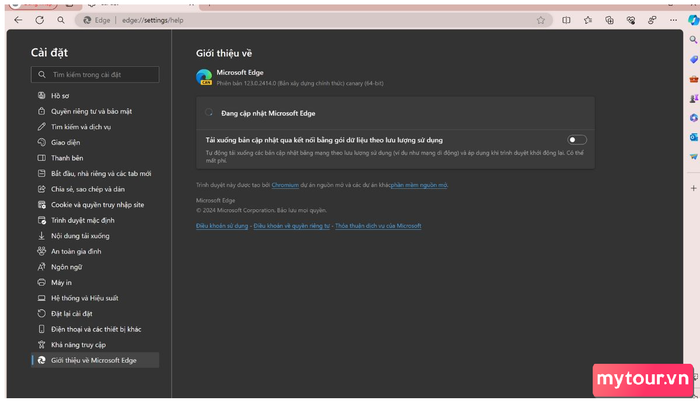
Task: Open the Favorites list icon
Action: (x=588, y=20)
